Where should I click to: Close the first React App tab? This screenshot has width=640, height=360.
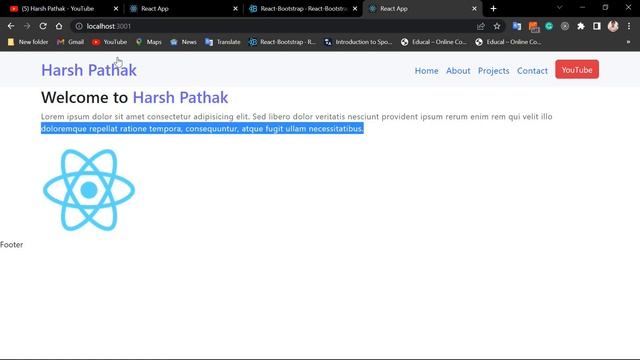click(236, 9)
